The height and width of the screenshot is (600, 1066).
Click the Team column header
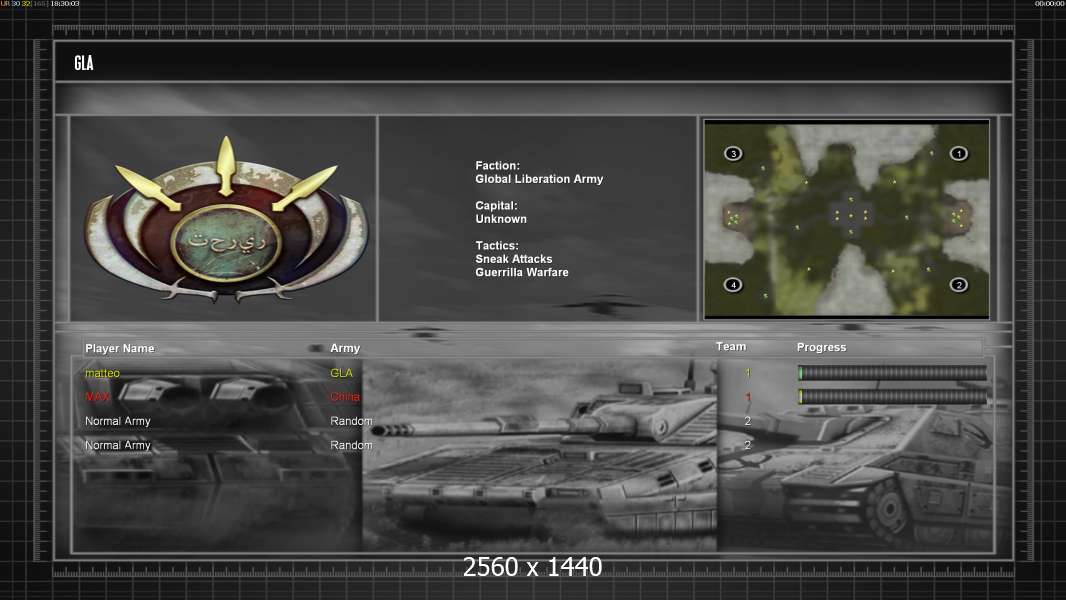731,347
